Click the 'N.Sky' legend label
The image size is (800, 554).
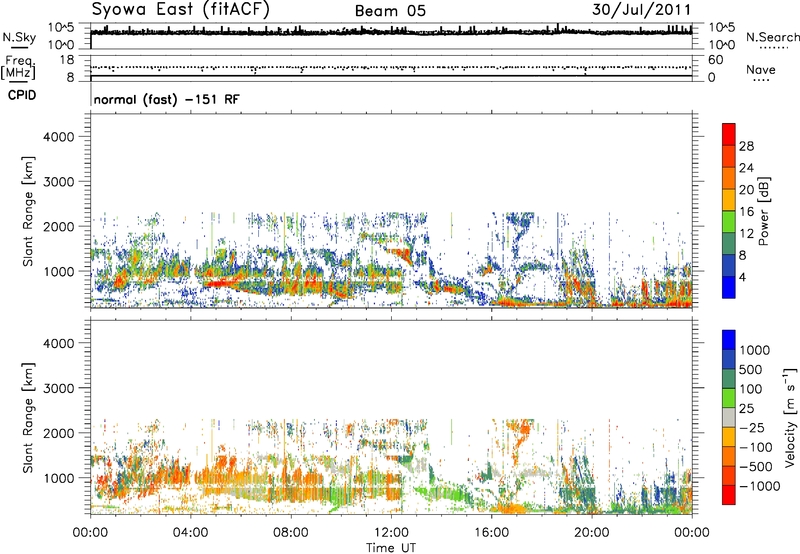(x=19, y=38)
